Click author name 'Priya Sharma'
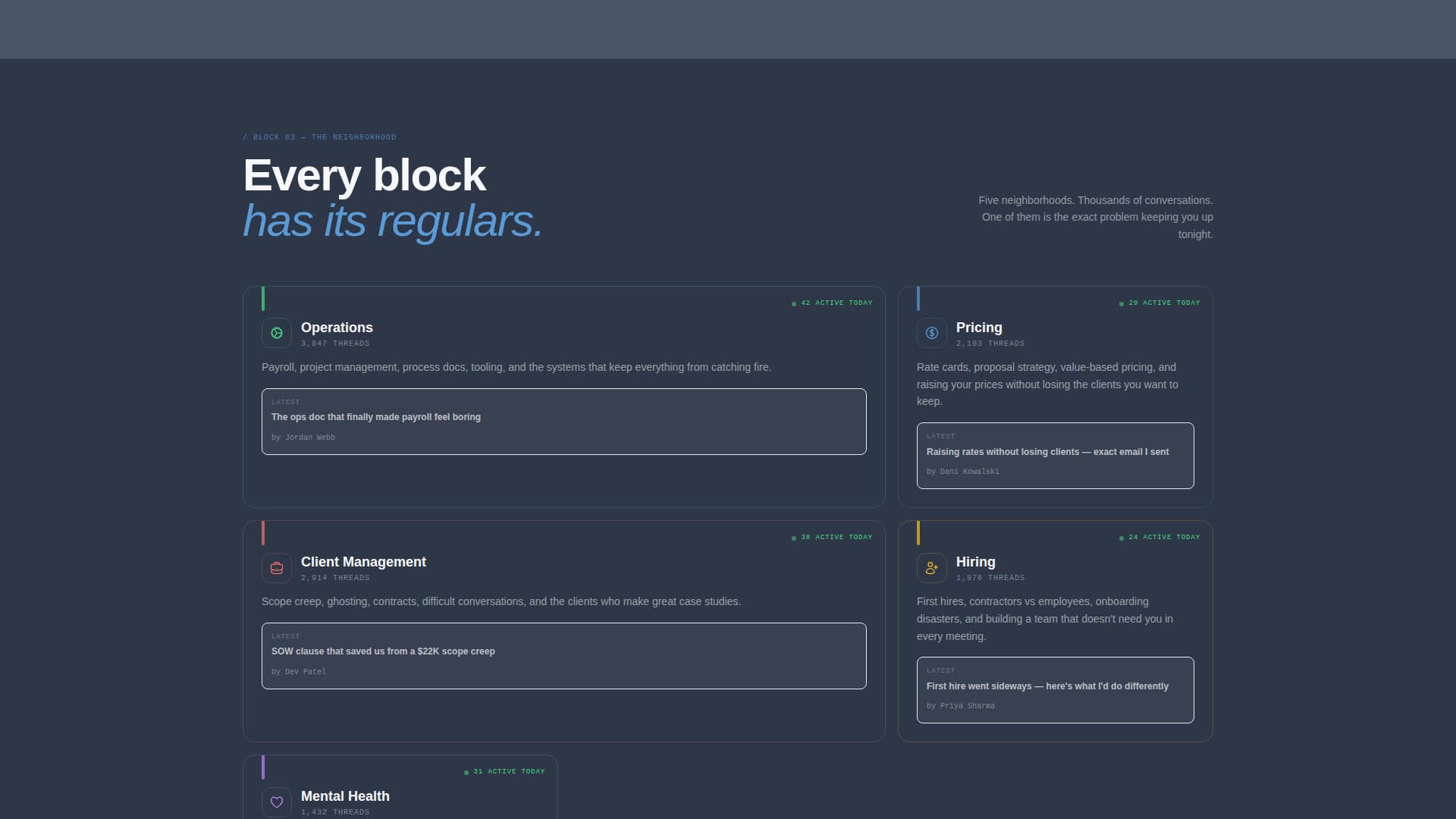Screen dimensions: 1456x819 click(967, 705)
